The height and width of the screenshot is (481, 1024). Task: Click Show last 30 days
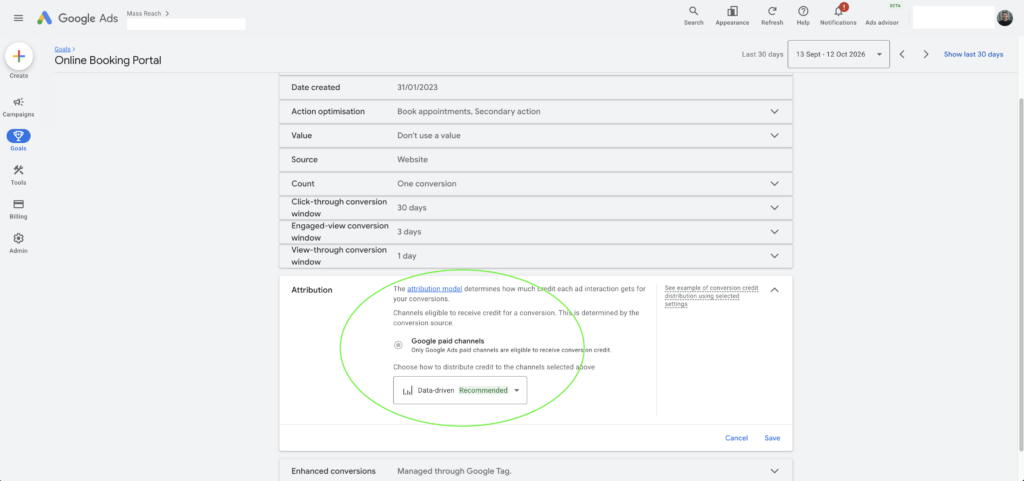[x=973, y=54]
